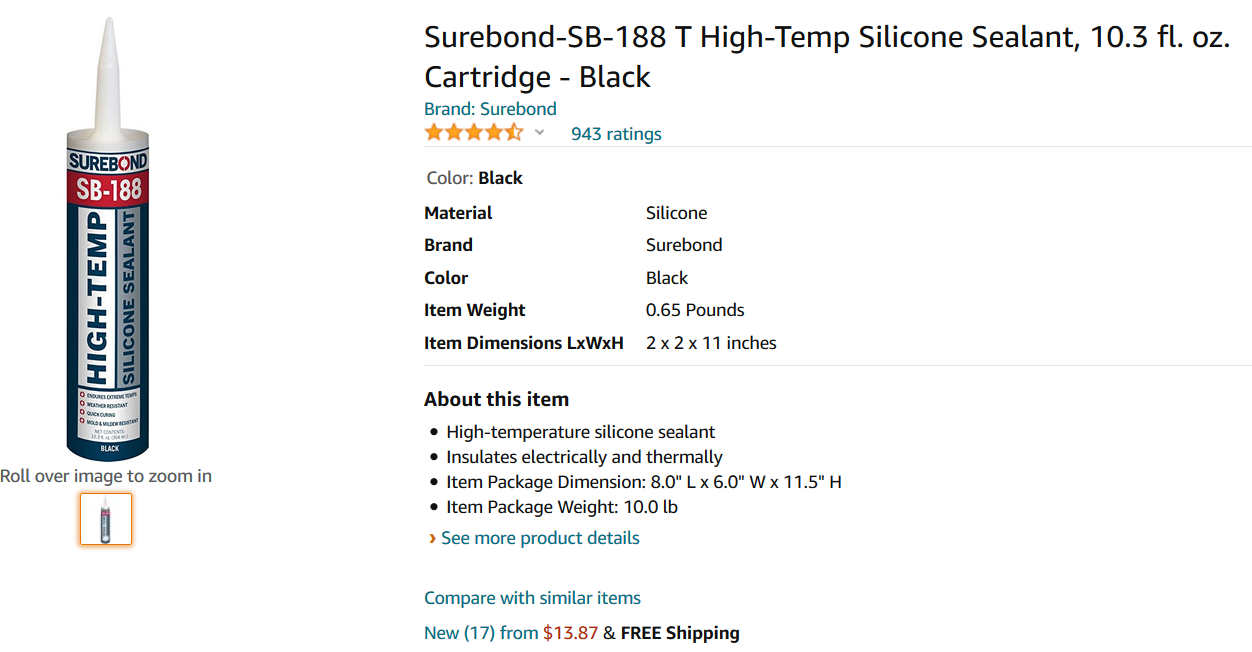Click the $13.87 price link
Viewport: 1252px width, 652px height.
coord(568,632)
